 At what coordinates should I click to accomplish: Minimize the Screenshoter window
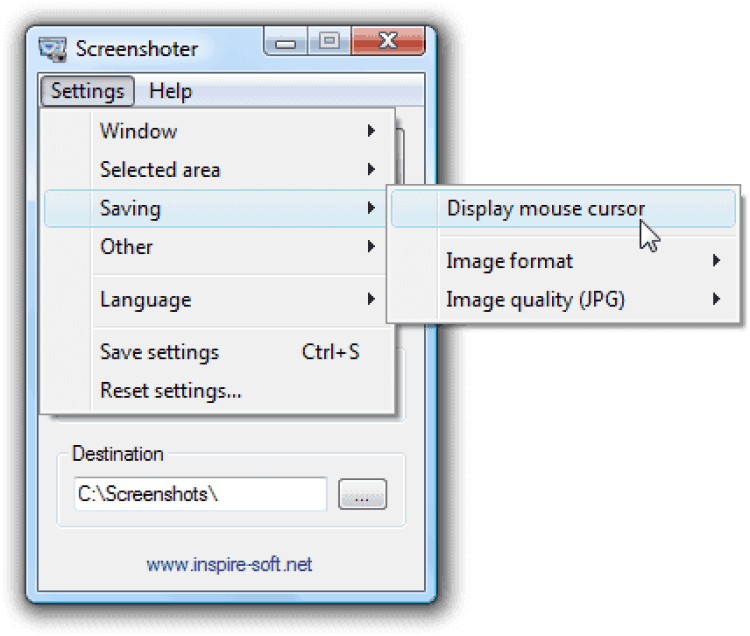click(x=287, y=42)
